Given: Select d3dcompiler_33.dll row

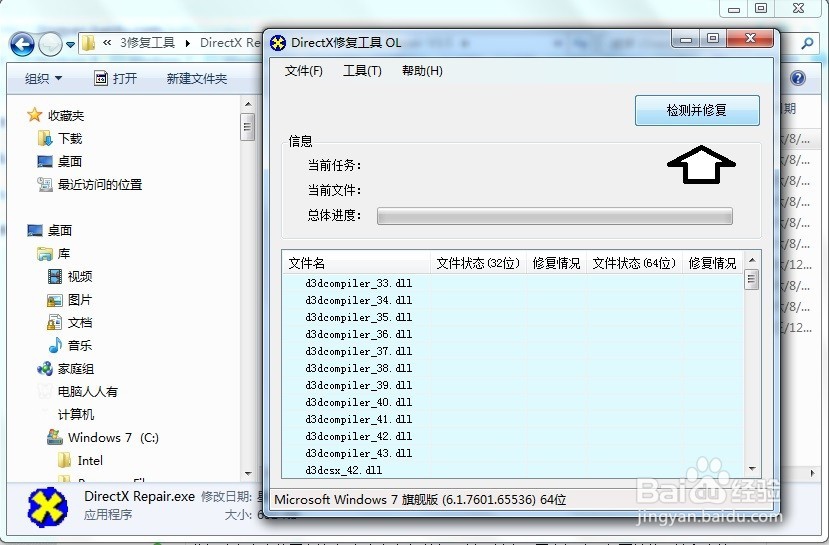Looking at the screenshot, I should tap(513, 283).
